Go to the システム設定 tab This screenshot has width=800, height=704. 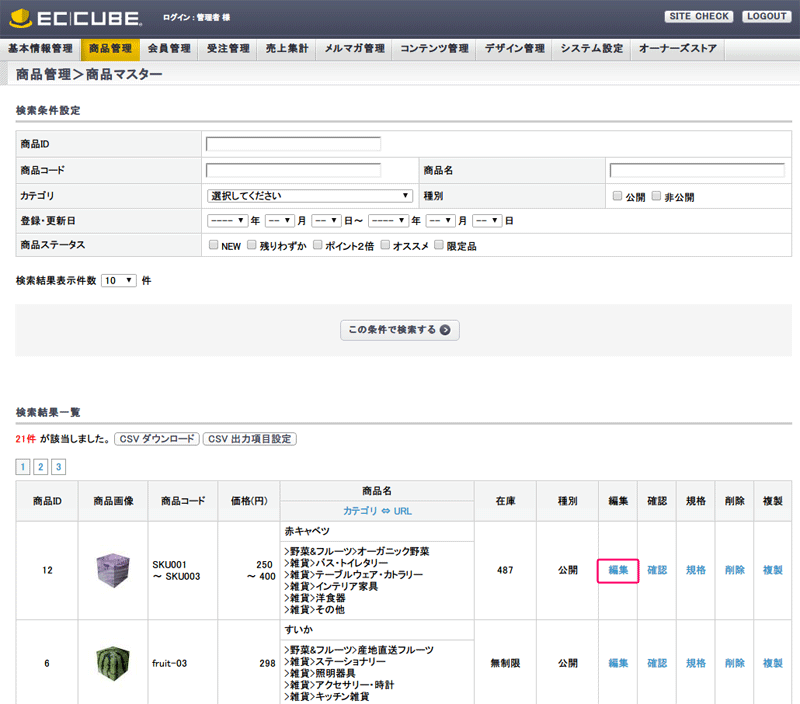coord(591,48)
